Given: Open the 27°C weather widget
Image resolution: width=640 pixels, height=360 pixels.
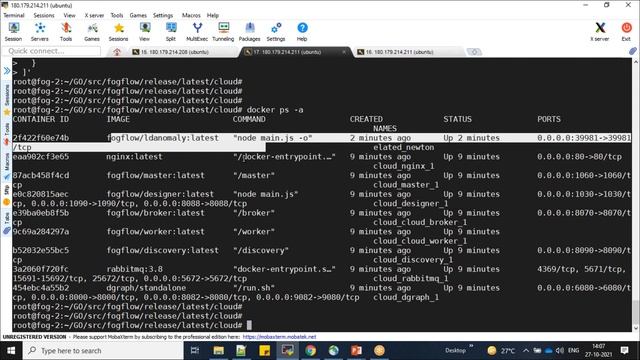Looking at the screenshot, I should 501,351.
